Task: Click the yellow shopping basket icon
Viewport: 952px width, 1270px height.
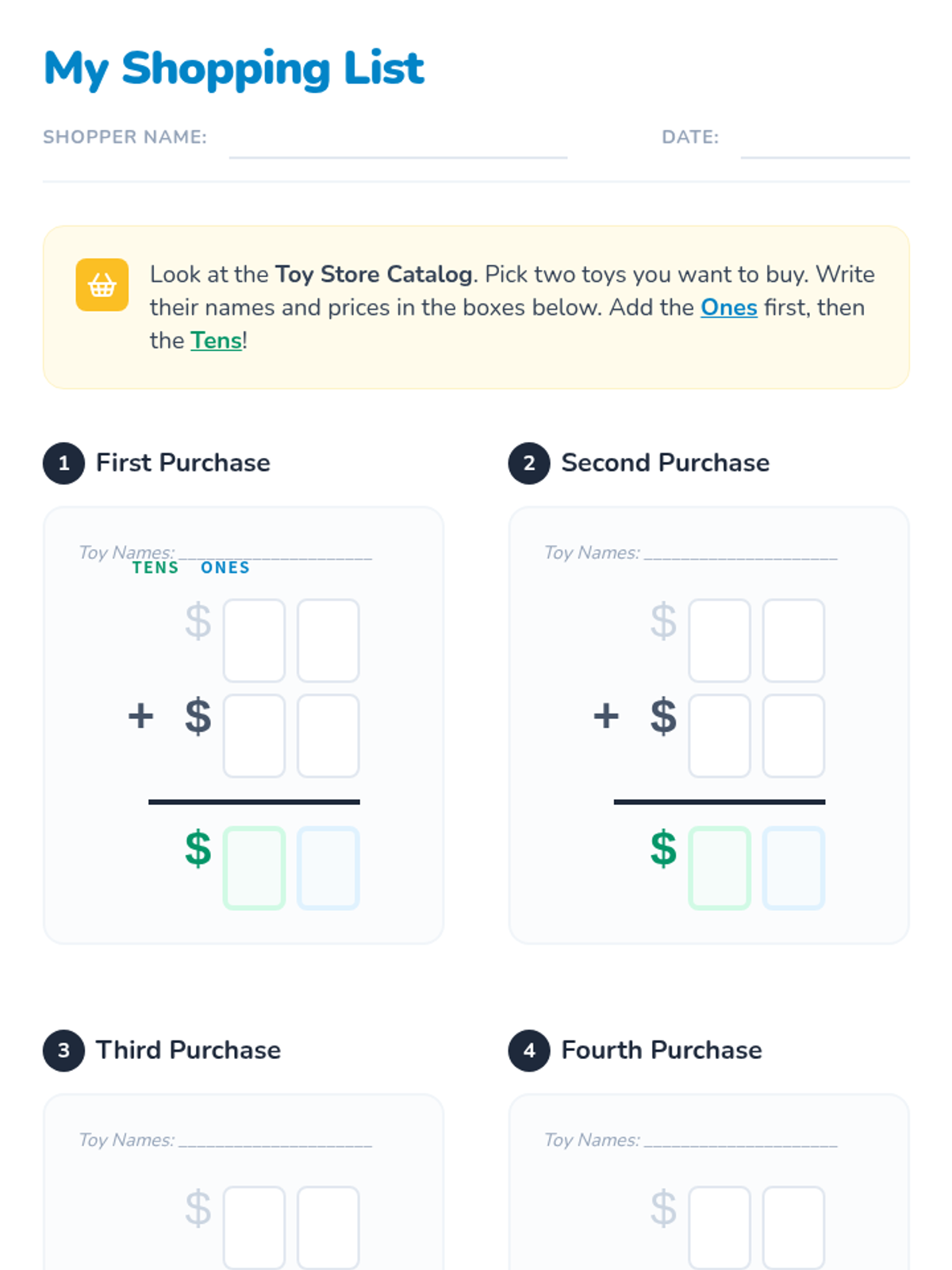Action: tap(102, 284)
